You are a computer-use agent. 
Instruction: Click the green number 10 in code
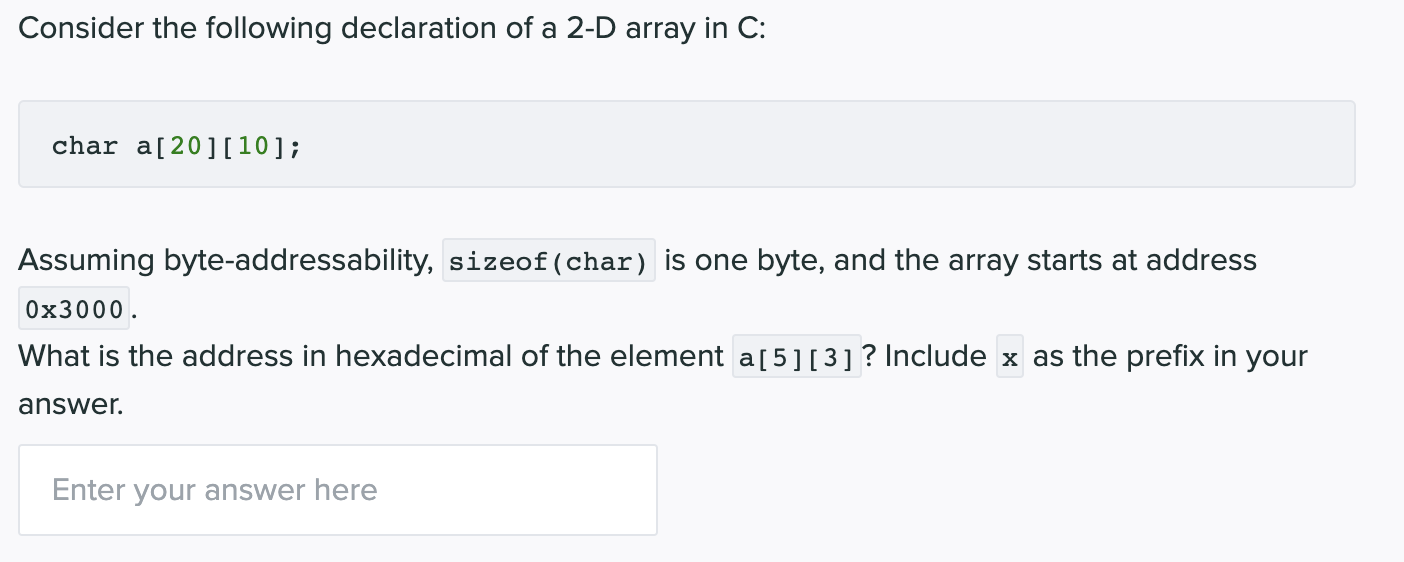[254, 146]
